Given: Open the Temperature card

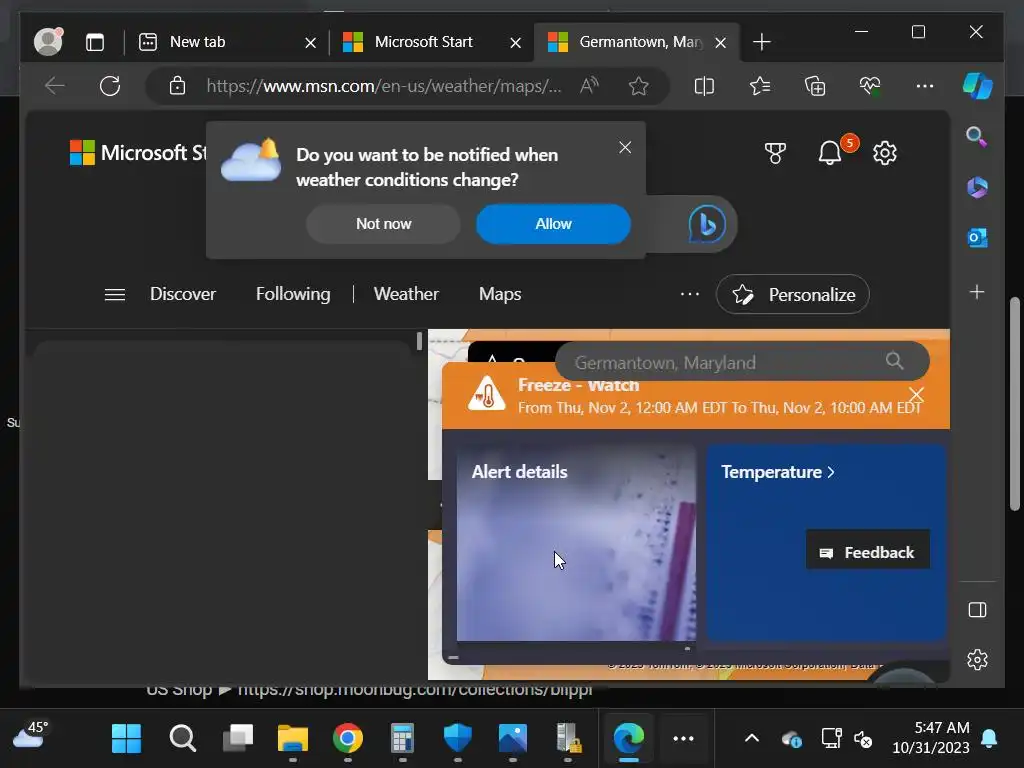Looking at the screenshot, I should 825,542.
